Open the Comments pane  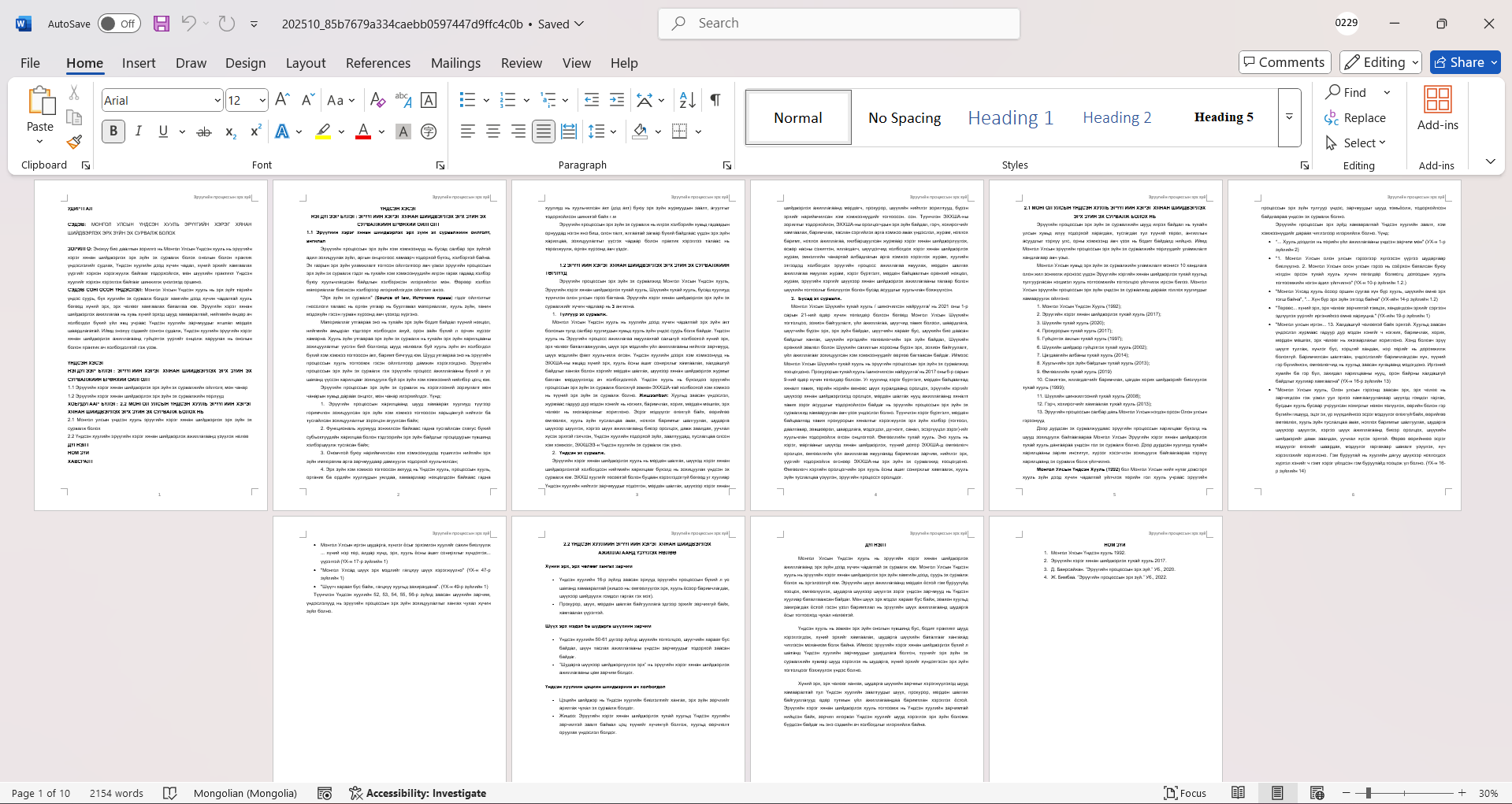[1284, 62]
